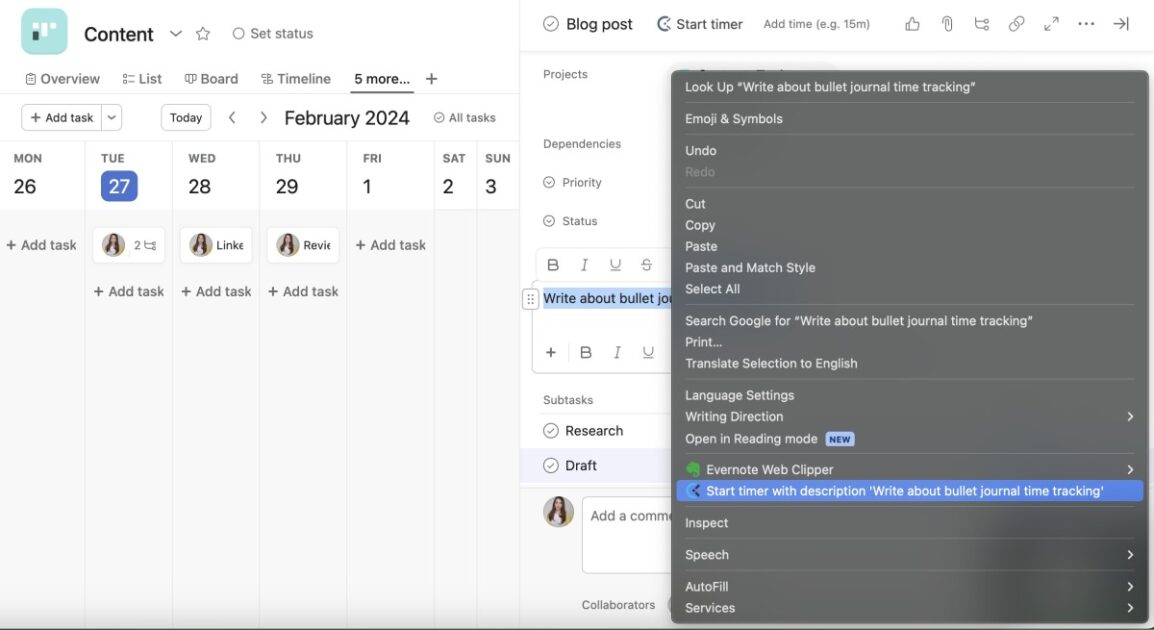Open the subtask/dependency icon next to attachments
This screenshot has height=630, width=1154.
[x=981, y=22]
